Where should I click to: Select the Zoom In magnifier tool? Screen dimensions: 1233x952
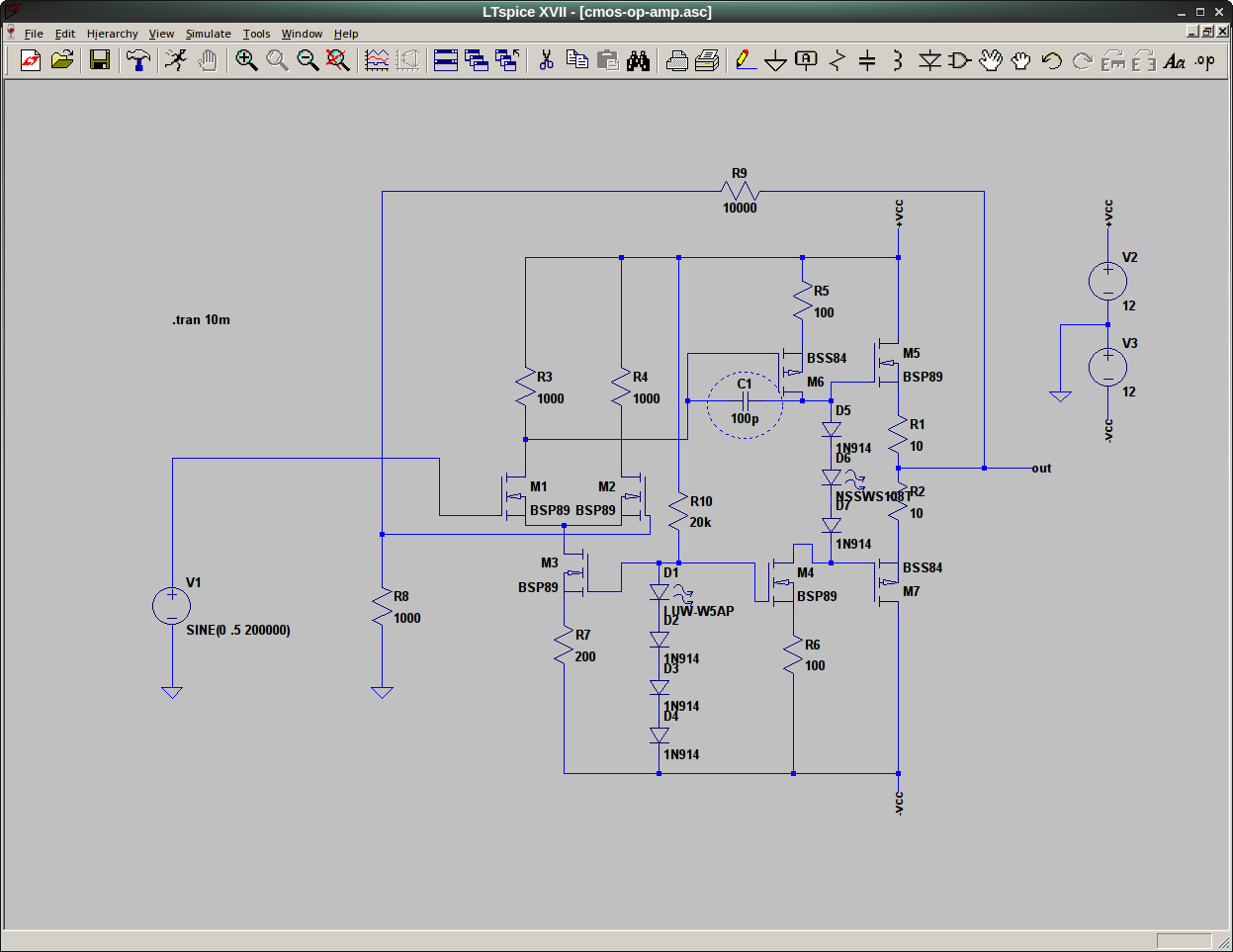pyautogui.click(x=246, y=60)
